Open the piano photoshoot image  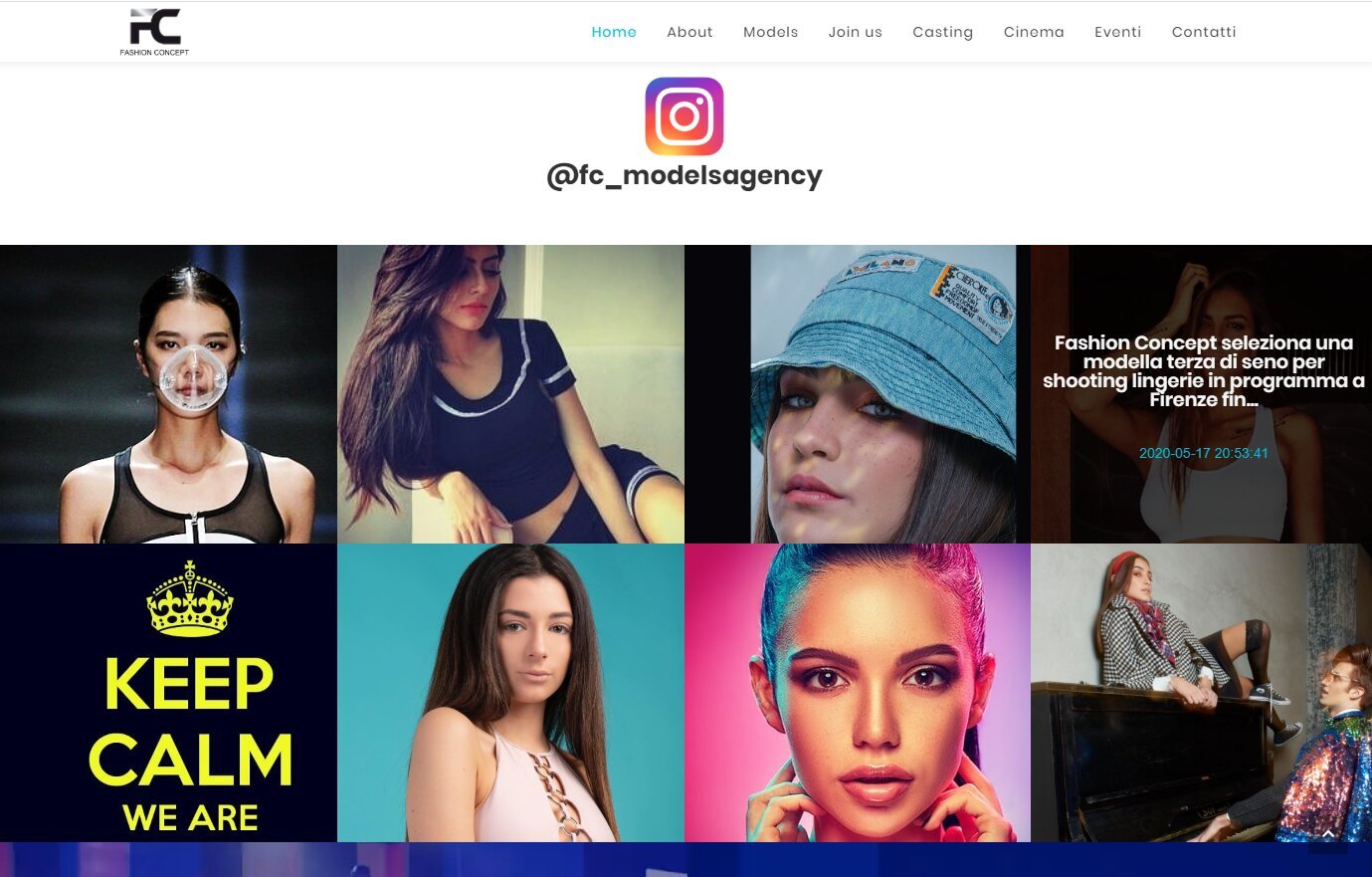point(1201,693)
